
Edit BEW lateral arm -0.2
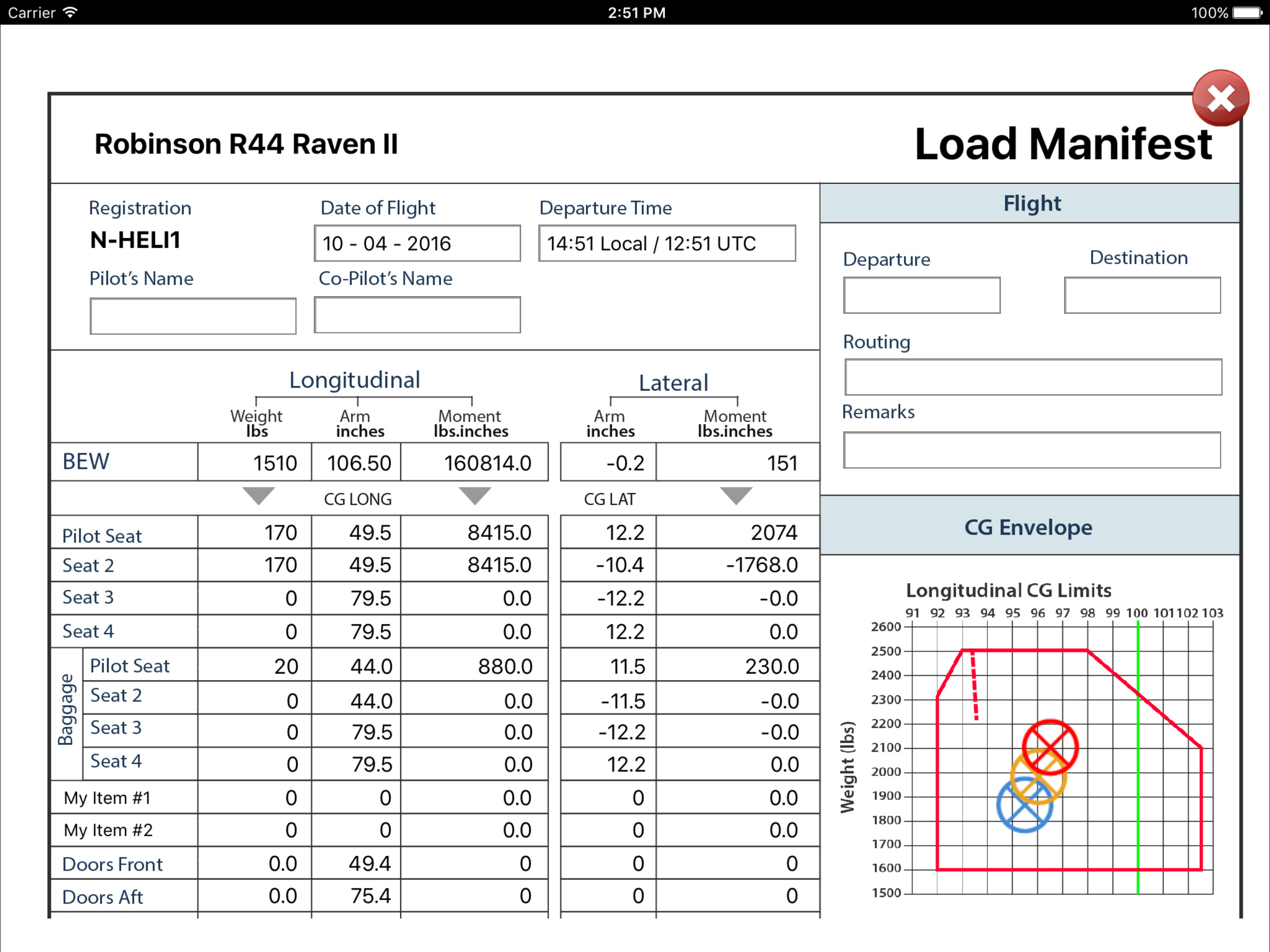click(609, 462)
